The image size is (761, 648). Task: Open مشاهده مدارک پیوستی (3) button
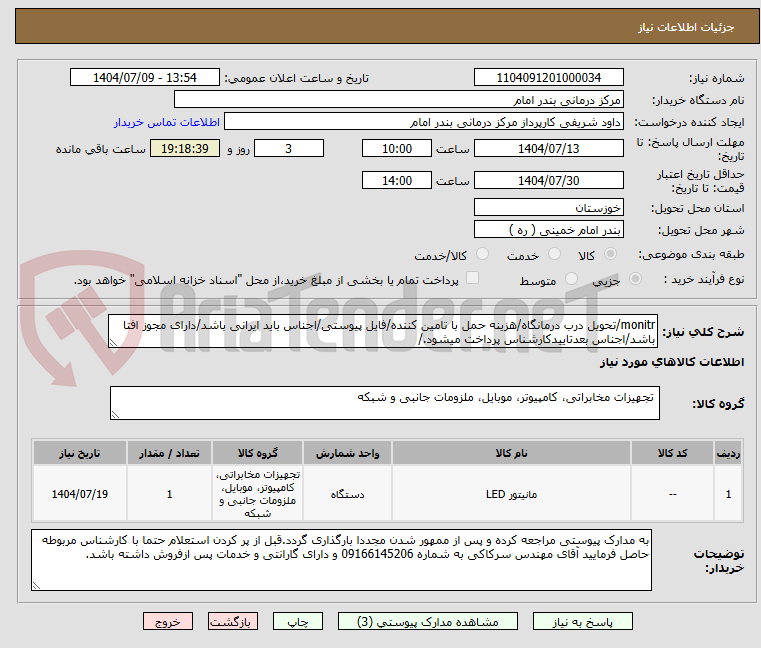click(428, 621)
